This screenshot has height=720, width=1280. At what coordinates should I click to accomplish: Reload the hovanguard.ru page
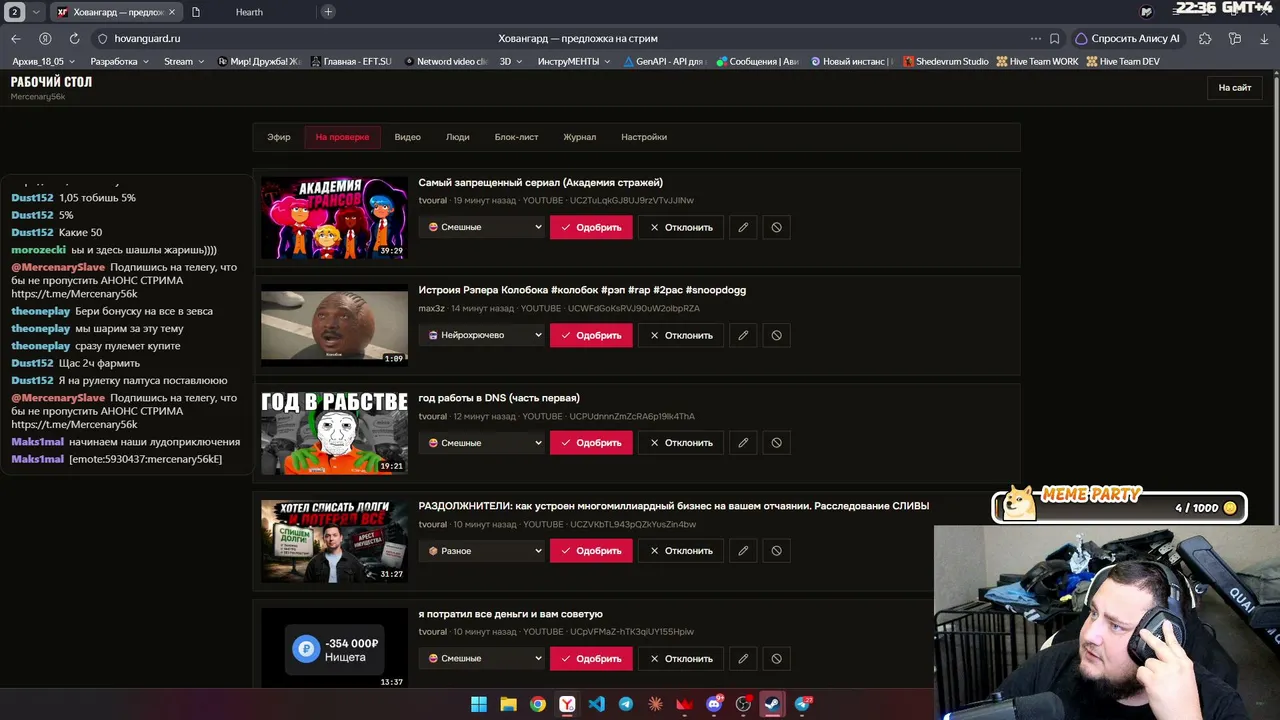click(74, 38)
